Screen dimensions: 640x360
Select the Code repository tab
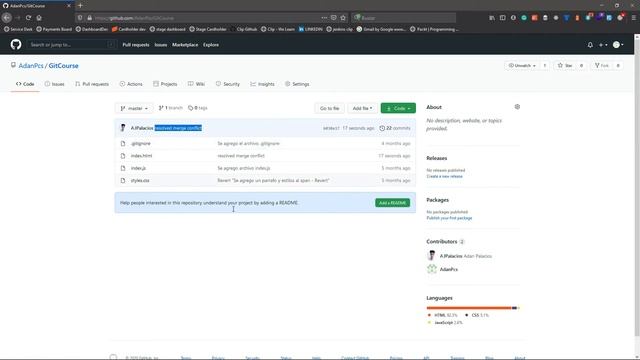[x=25, y=84]
